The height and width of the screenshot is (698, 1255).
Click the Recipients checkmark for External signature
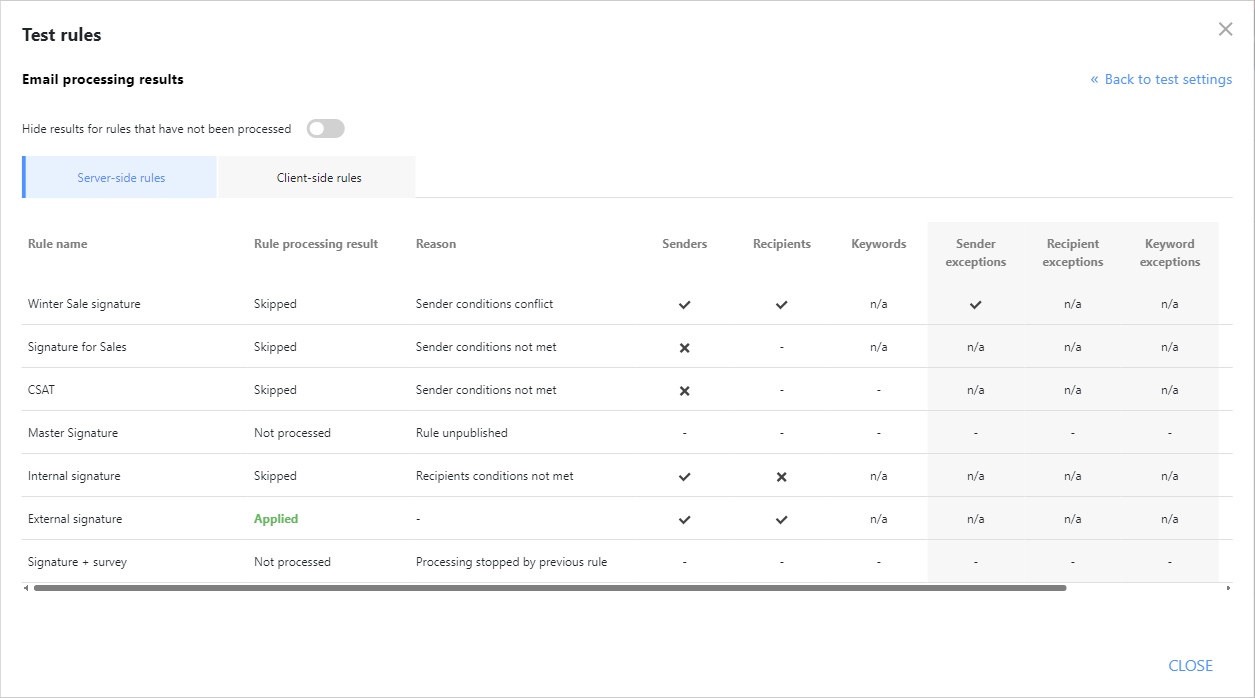781,519
